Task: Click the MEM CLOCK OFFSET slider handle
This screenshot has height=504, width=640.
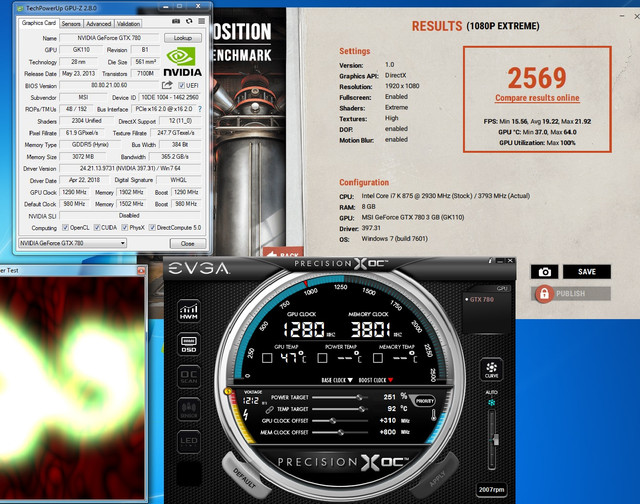Action: click(x=341, y=432)
